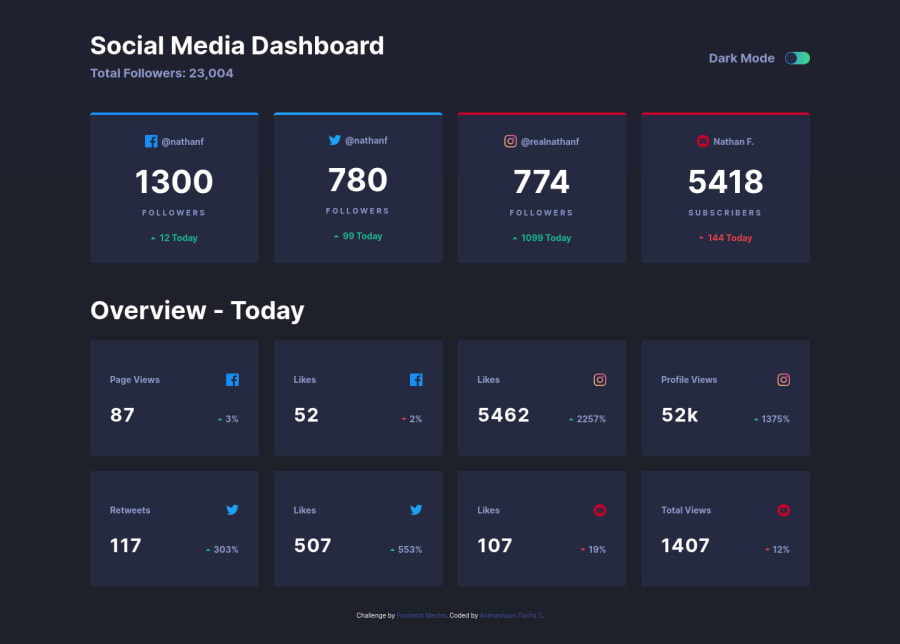Click the Facebook icon beside @nathanf username
The height and width of the screenshot is (644, 900).
coord(151,141)
